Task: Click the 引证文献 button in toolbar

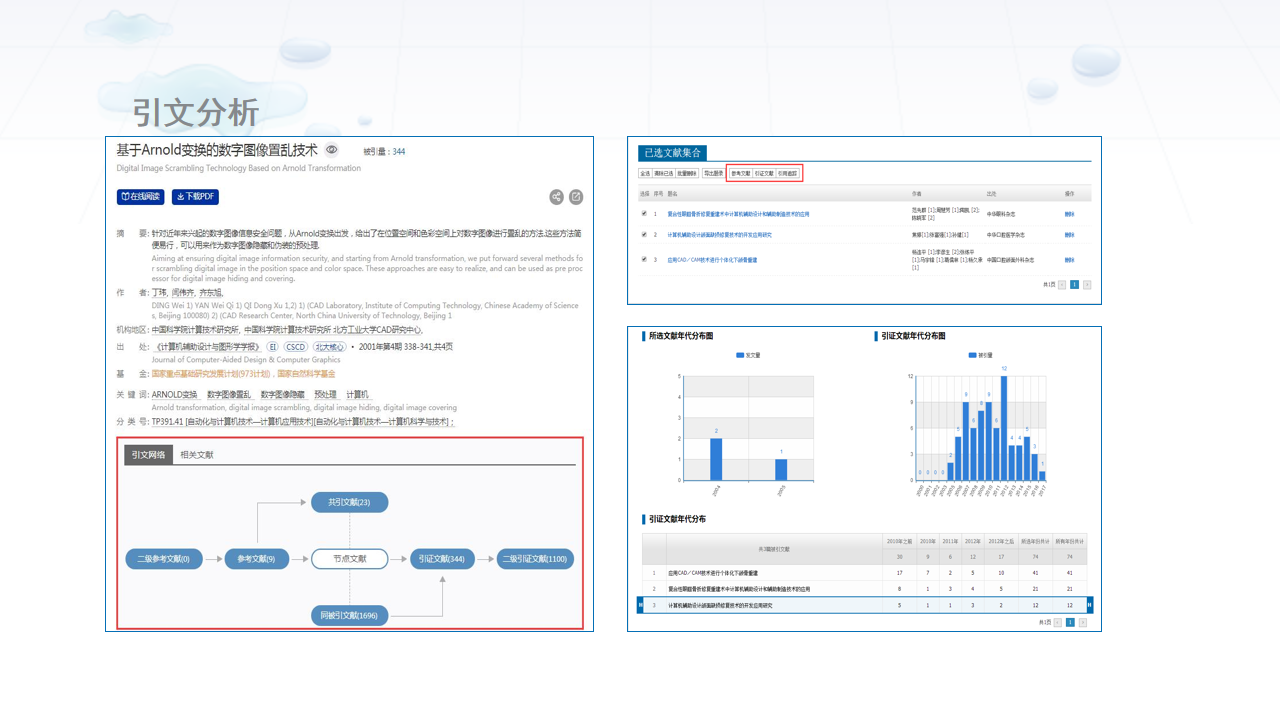Action: (x=764, y=173)
